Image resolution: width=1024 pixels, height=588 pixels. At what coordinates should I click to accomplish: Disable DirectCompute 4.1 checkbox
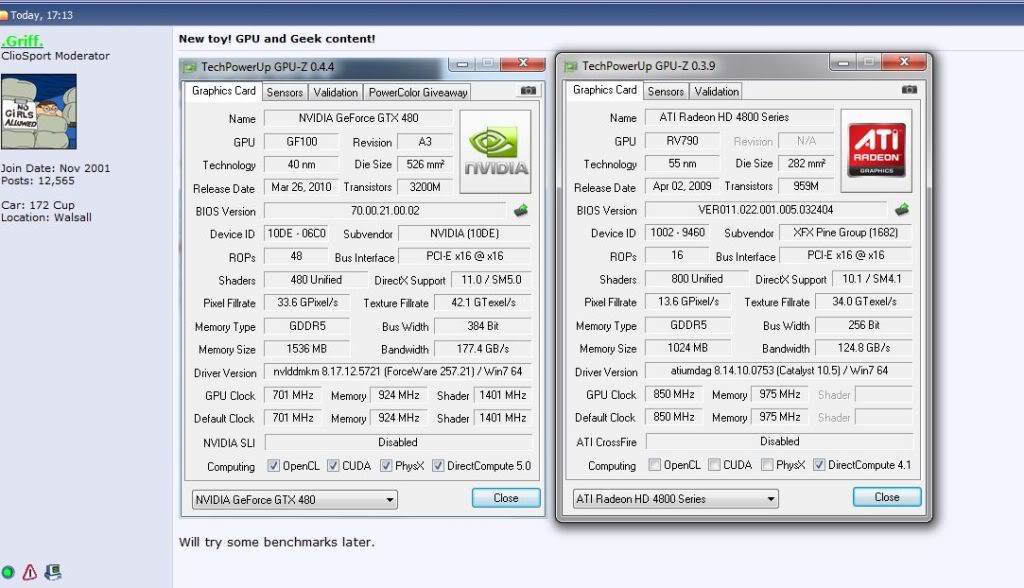point(818,466)
